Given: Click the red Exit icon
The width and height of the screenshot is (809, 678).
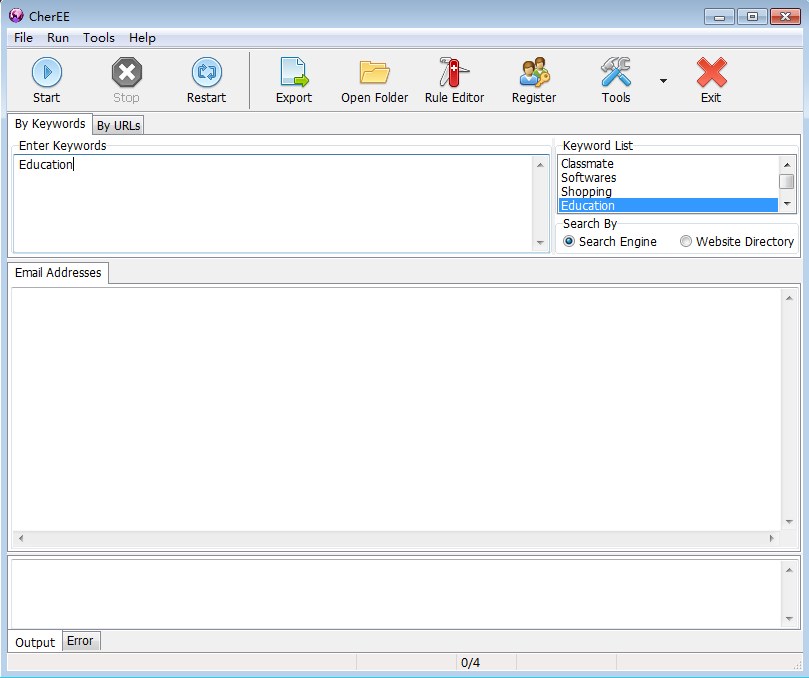Looking at the screenshot, I should coord(711,72).
